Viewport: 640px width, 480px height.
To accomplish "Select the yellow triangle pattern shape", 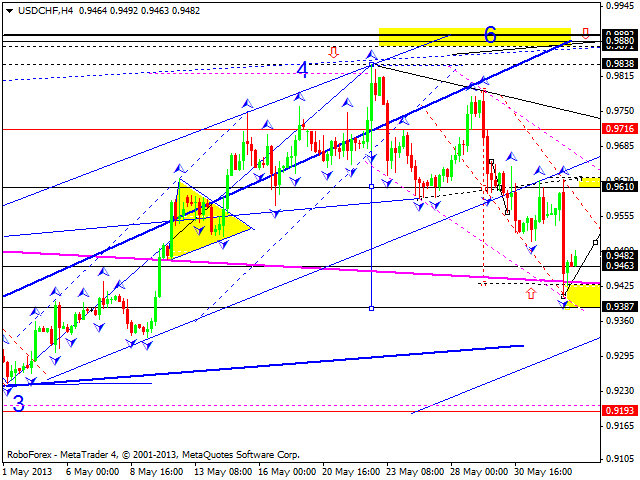I will [205, 222].
